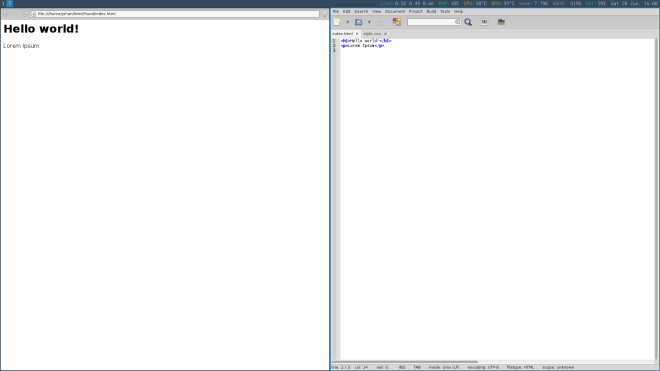Open the Project menu

415,11
